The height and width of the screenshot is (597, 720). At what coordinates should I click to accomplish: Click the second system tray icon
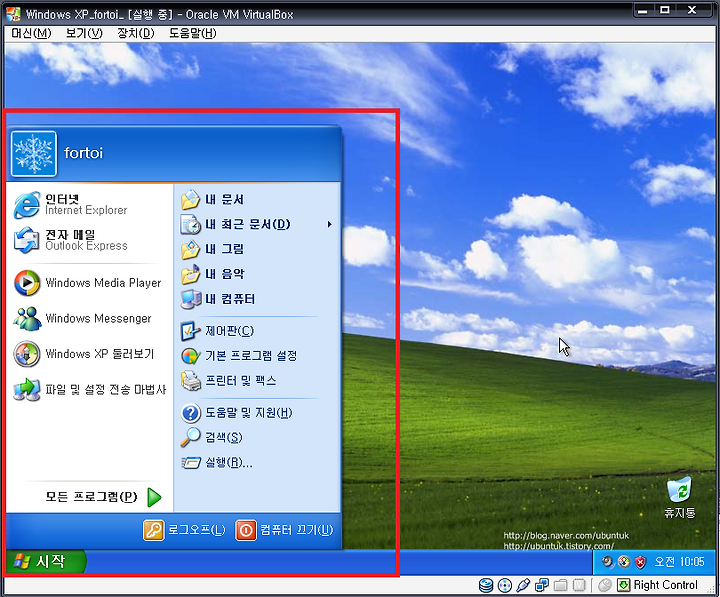(624, 562)
